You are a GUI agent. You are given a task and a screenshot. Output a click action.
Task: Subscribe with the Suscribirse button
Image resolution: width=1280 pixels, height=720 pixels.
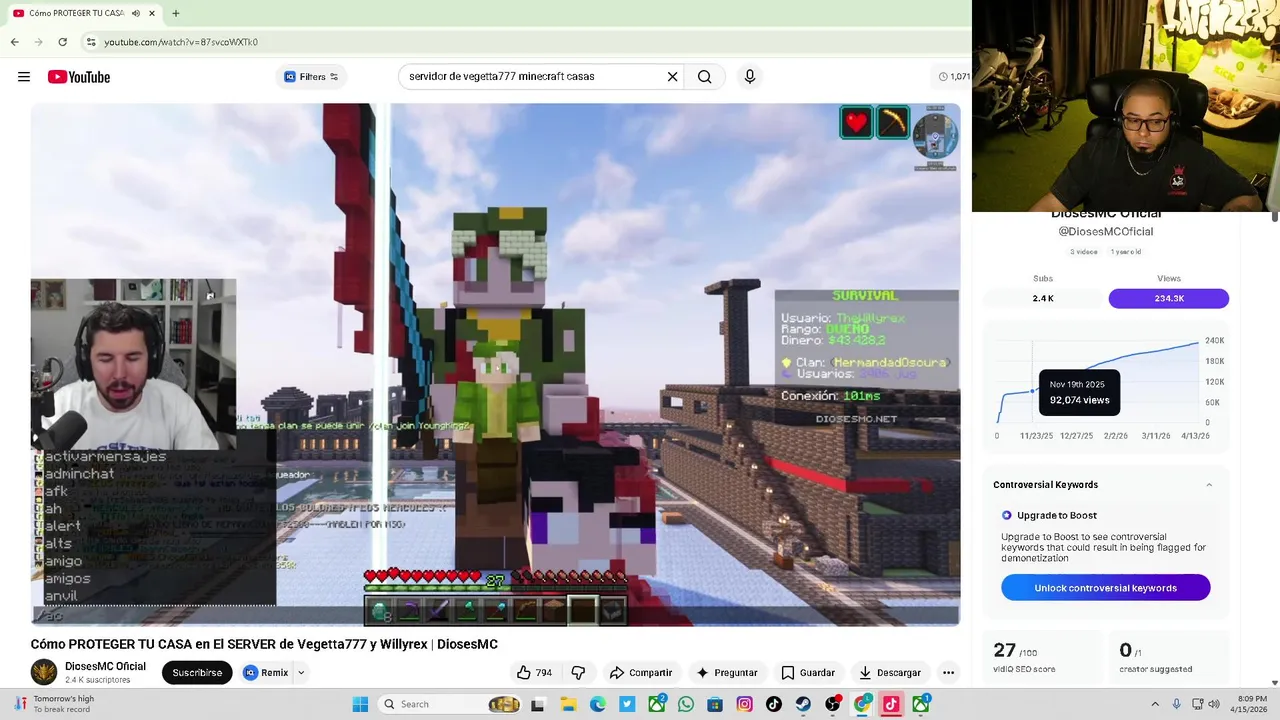(x=197, y=673)
